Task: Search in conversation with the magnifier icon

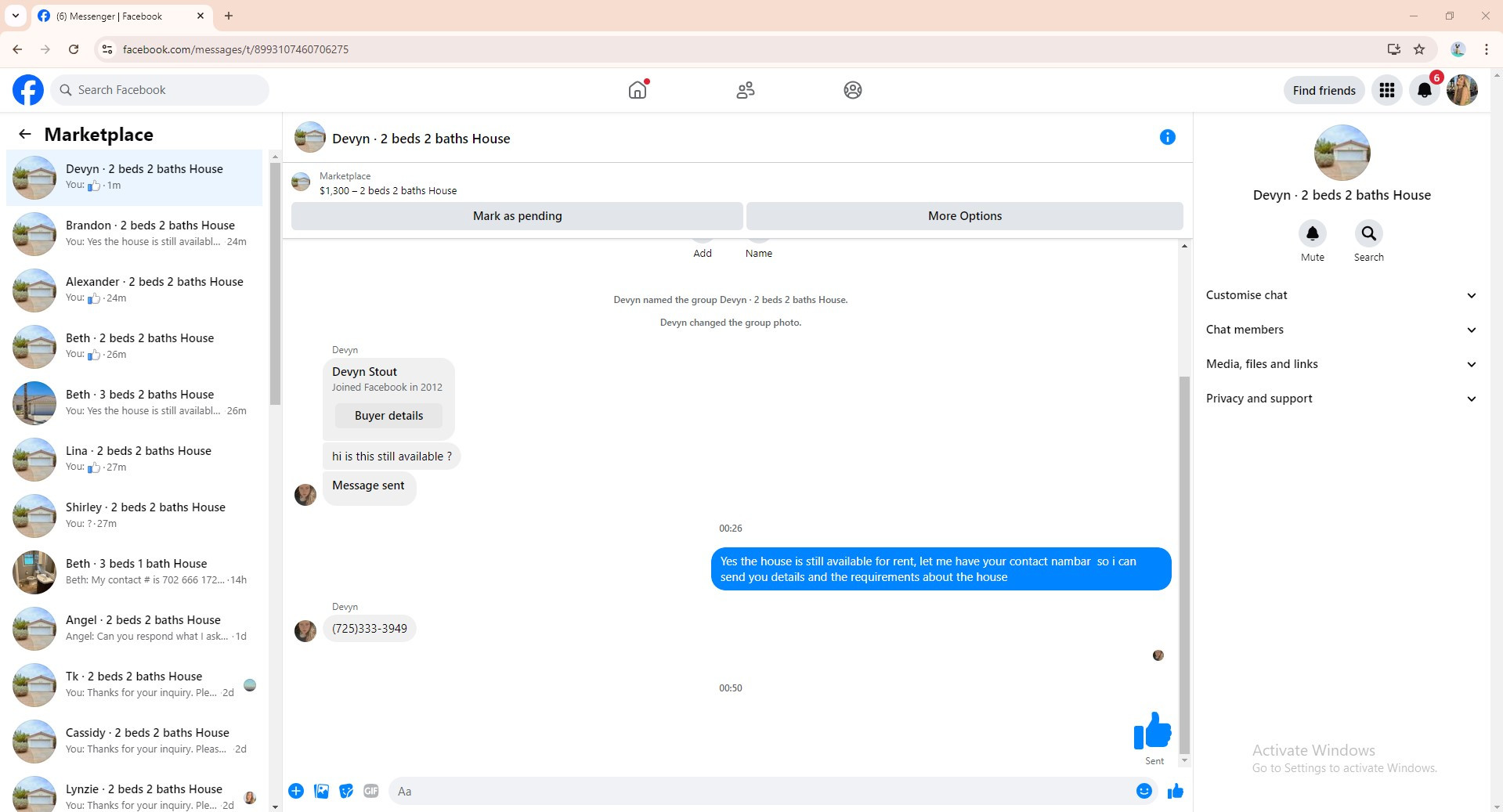Action: [x=1369, y=233]
